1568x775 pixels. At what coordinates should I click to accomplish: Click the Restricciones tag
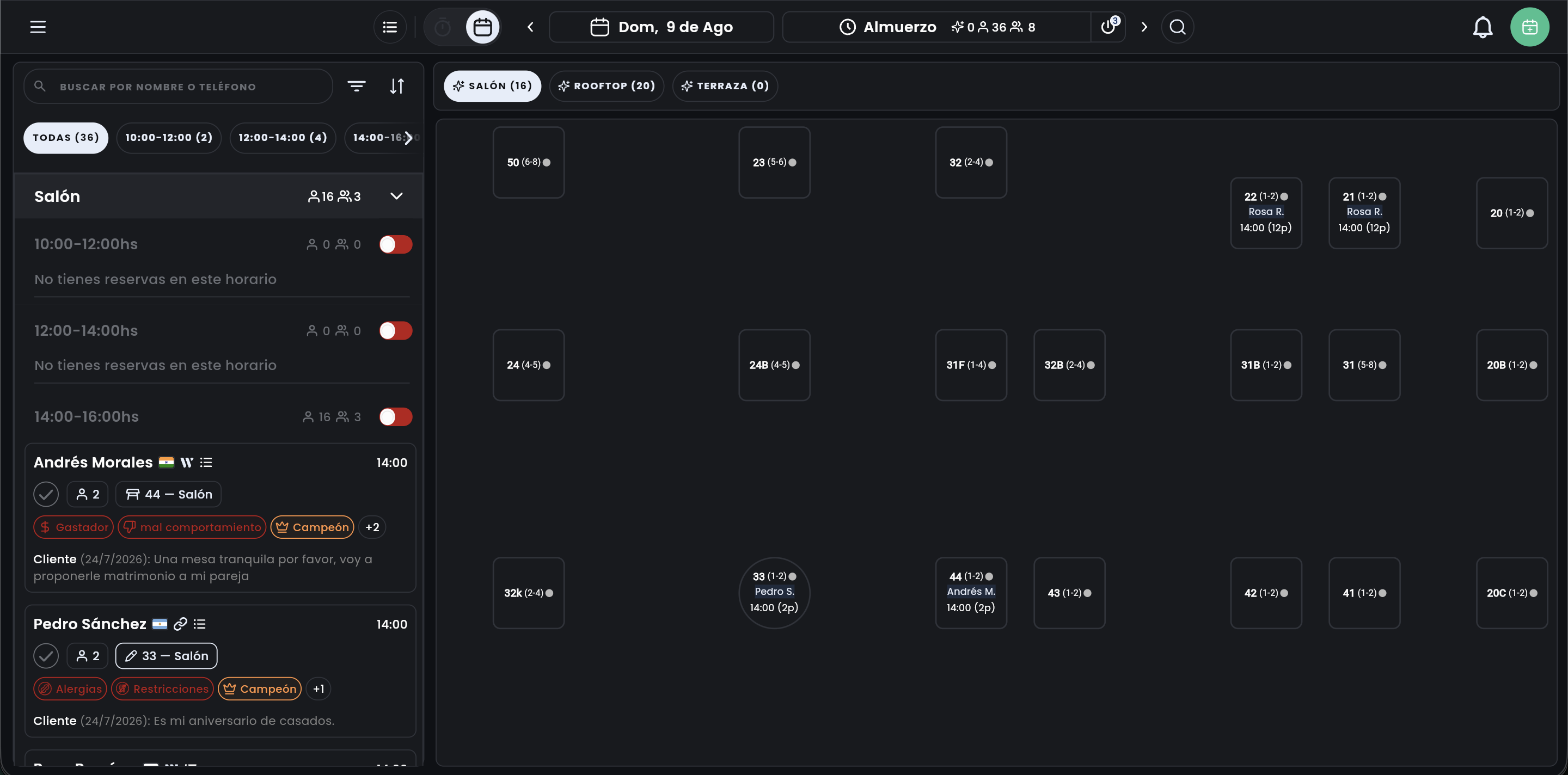coord(162,689)
